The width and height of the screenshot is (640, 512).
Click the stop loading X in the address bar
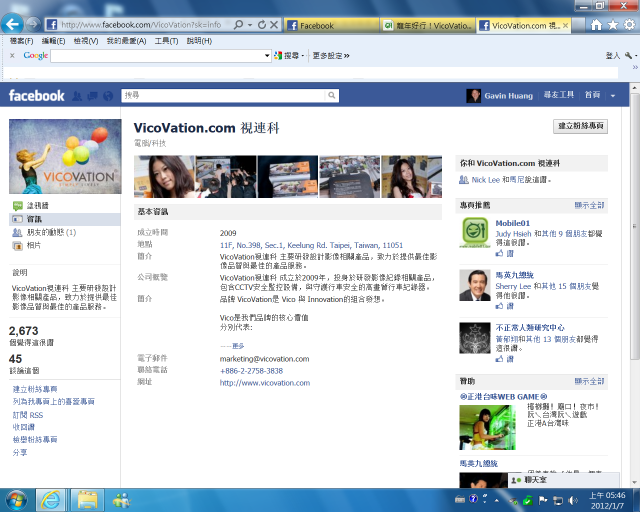(274, 25)
